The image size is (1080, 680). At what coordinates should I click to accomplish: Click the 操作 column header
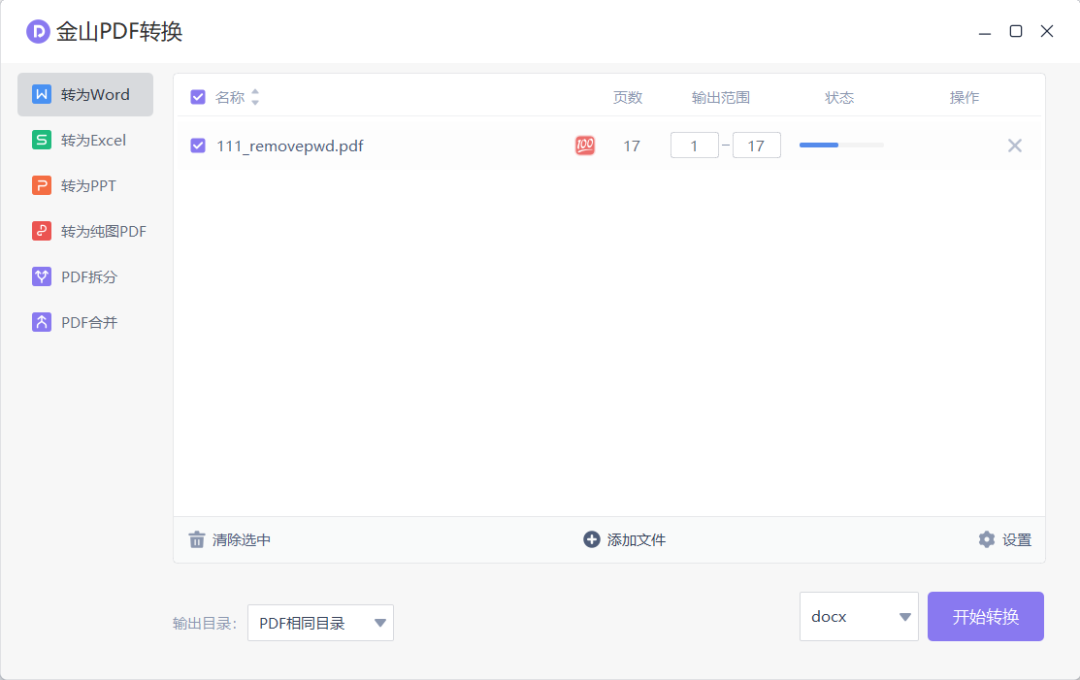(964, 98)
